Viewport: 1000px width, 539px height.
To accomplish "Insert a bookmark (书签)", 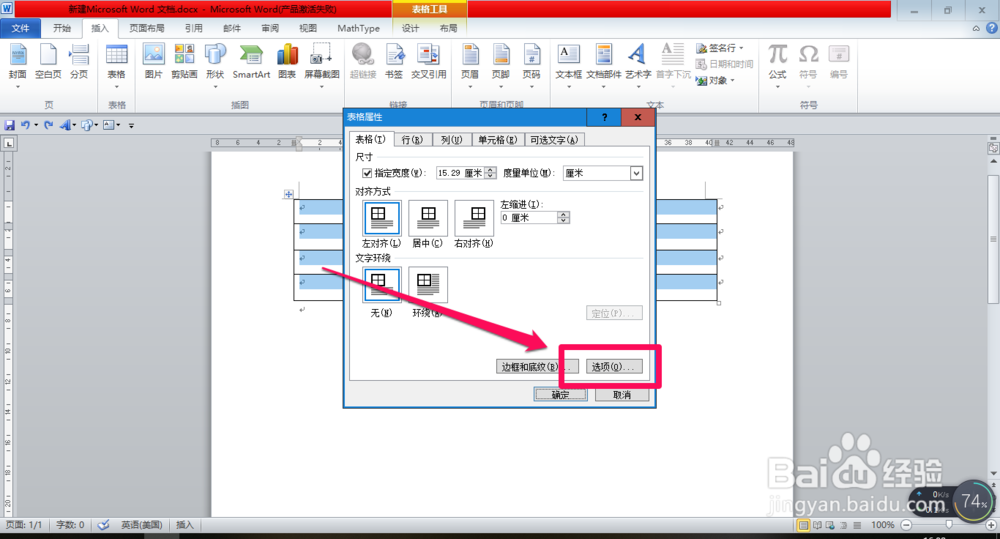I will (394, 63).
